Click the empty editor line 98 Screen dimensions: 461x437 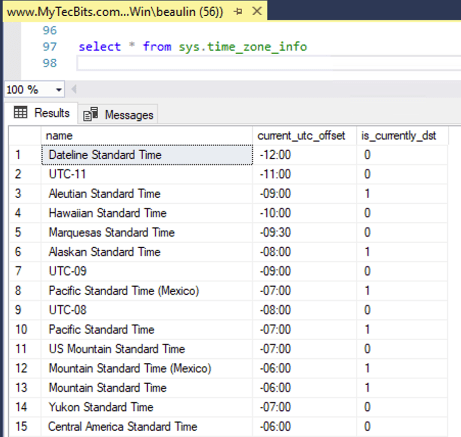tap(269, 63)
